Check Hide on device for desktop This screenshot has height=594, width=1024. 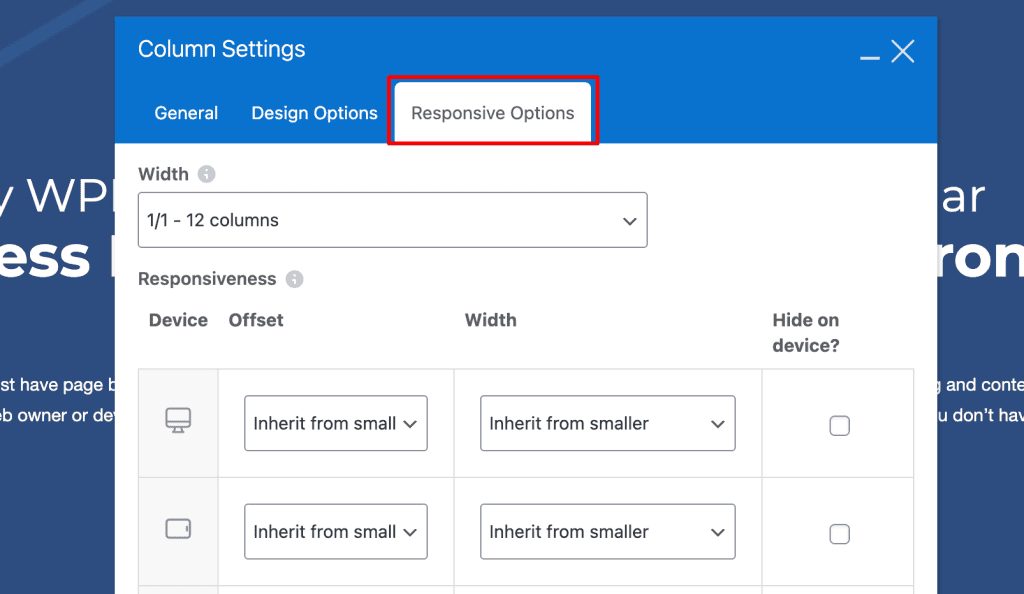click(x=839, y=426)
